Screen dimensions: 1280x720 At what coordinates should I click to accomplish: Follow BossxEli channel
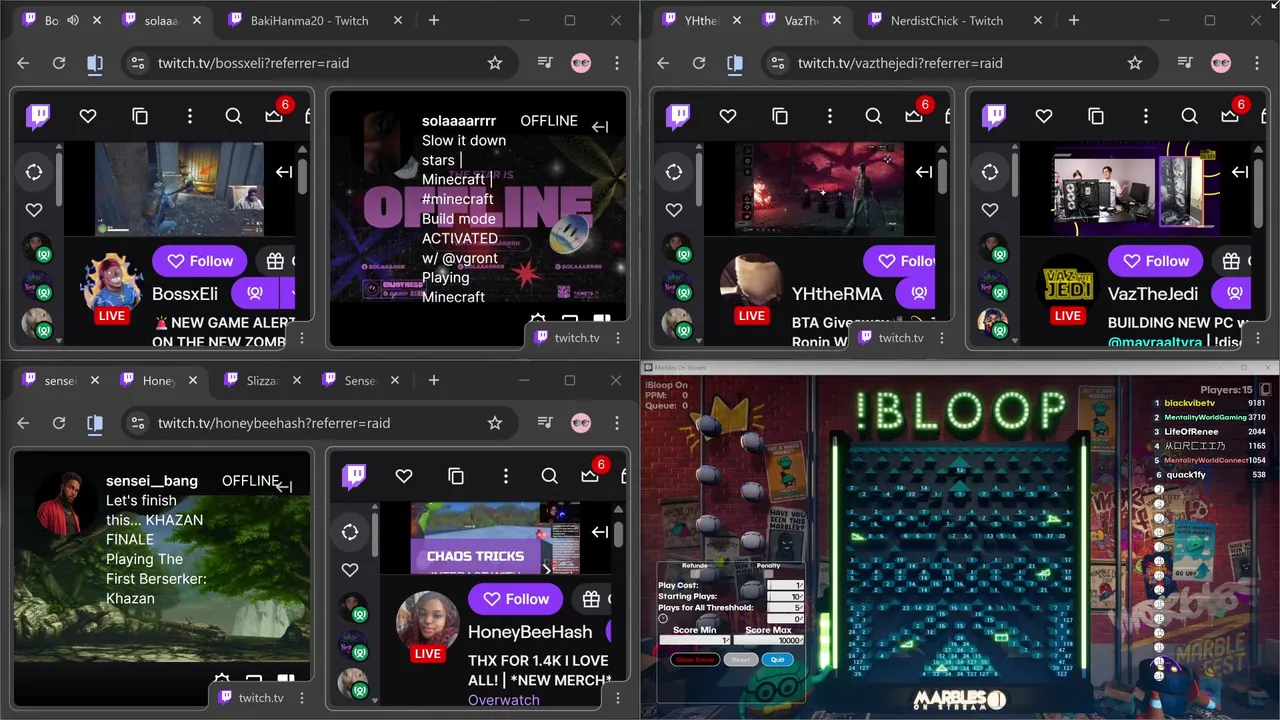200,261
